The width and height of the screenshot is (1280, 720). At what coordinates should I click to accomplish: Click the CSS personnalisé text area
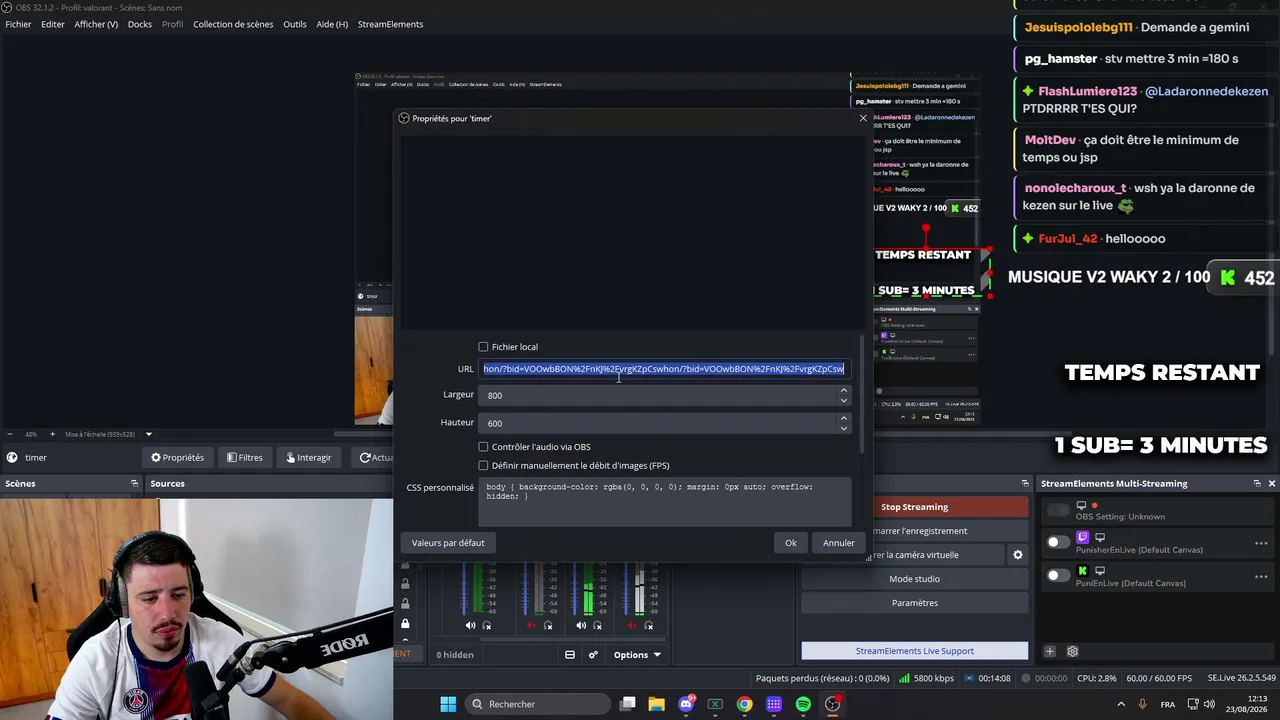click(664, 501)
